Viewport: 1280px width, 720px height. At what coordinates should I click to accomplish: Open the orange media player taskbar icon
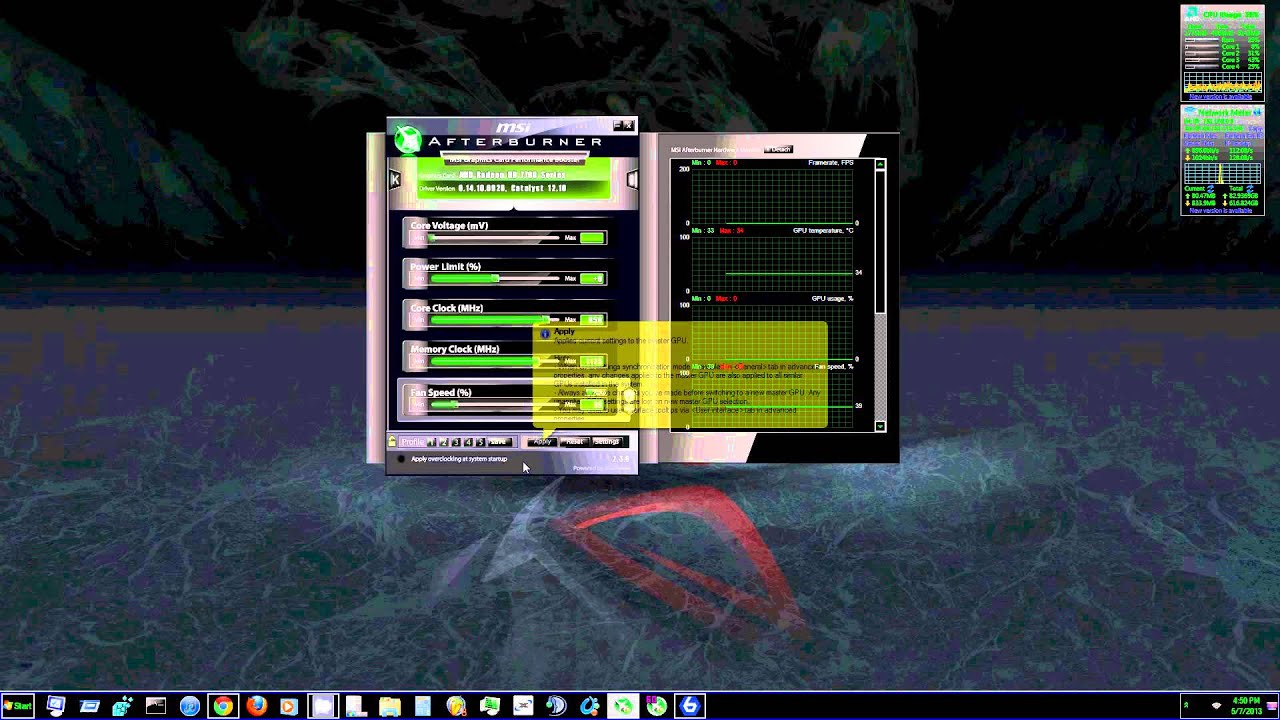pyautogui.click(x=289, y=706)
